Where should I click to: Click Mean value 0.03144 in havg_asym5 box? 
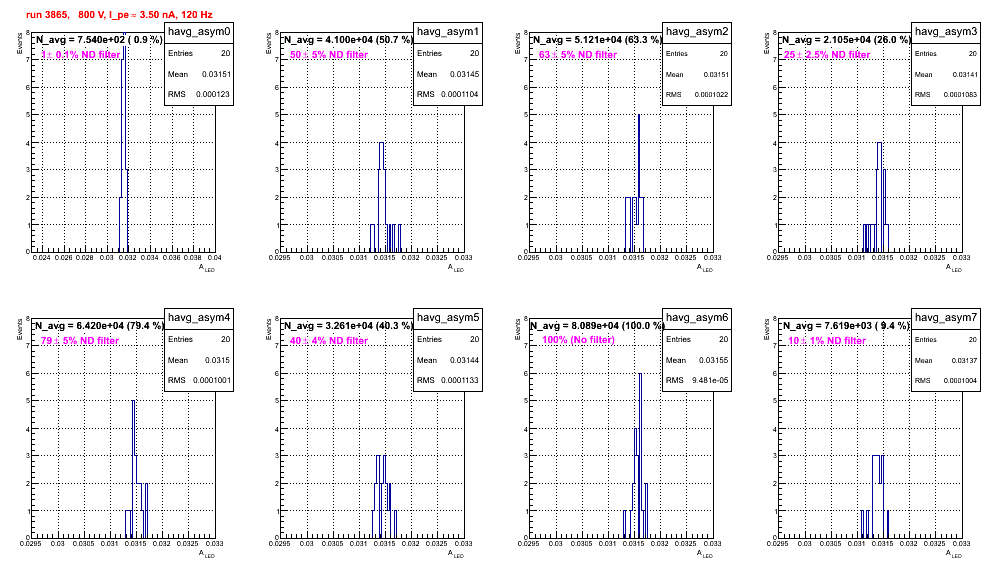click(466, 360)
